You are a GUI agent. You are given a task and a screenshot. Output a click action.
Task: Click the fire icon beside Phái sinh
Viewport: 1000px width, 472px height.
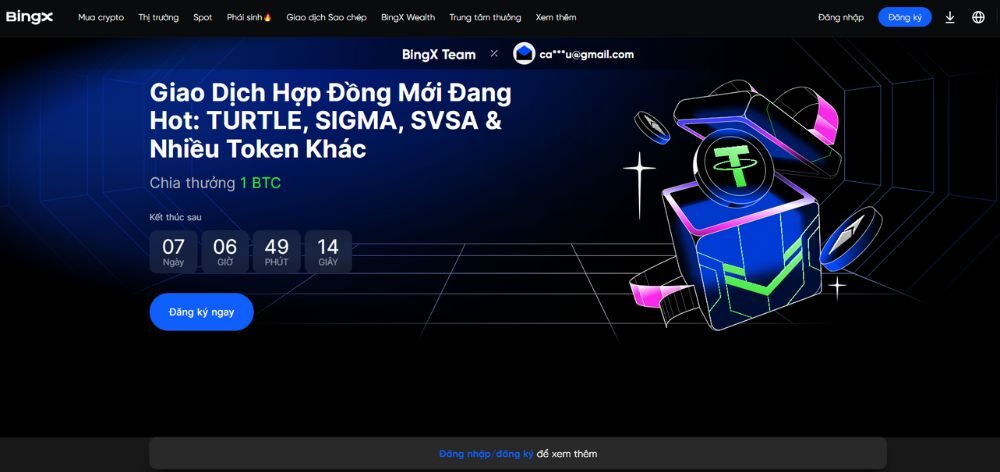coord(267,17)
